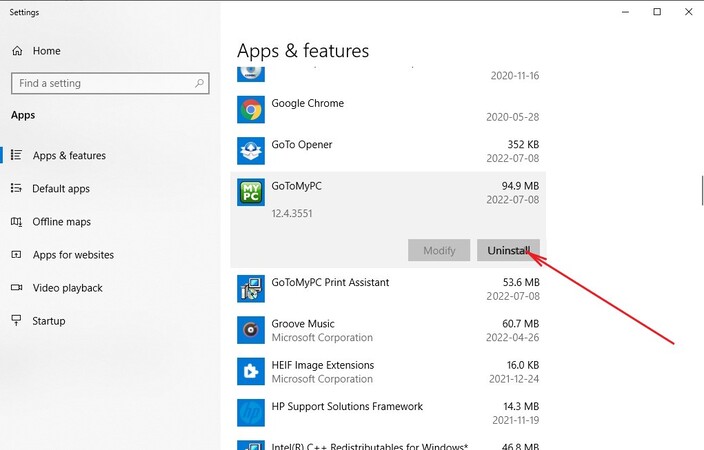704x450 pixels.
Task: Click the GoToMyPC Print Assistant icon
Action: point(251,289)
